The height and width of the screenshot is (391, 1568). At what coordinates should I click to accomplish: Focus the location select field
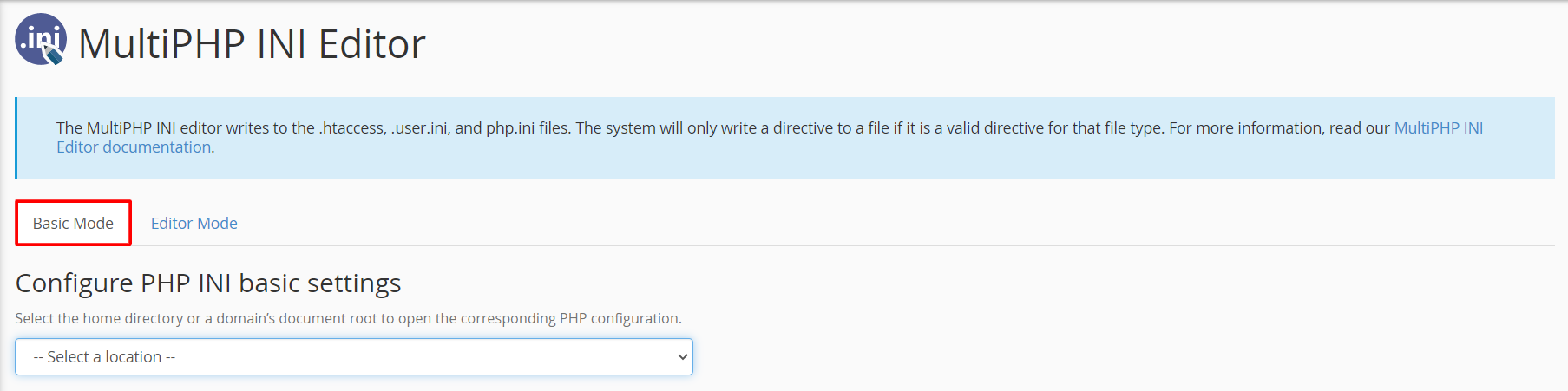click(x=354, y=356)
